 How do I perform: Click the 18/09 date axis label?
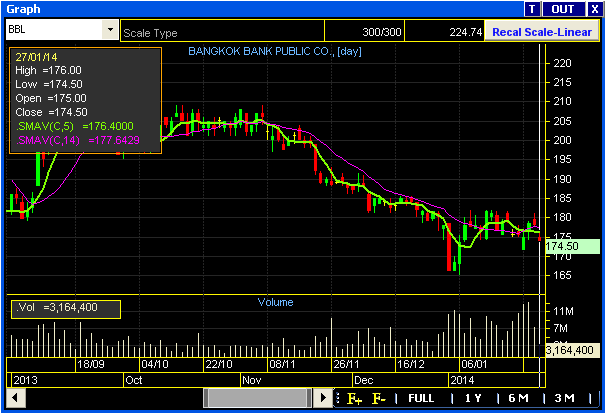[90, 364]
